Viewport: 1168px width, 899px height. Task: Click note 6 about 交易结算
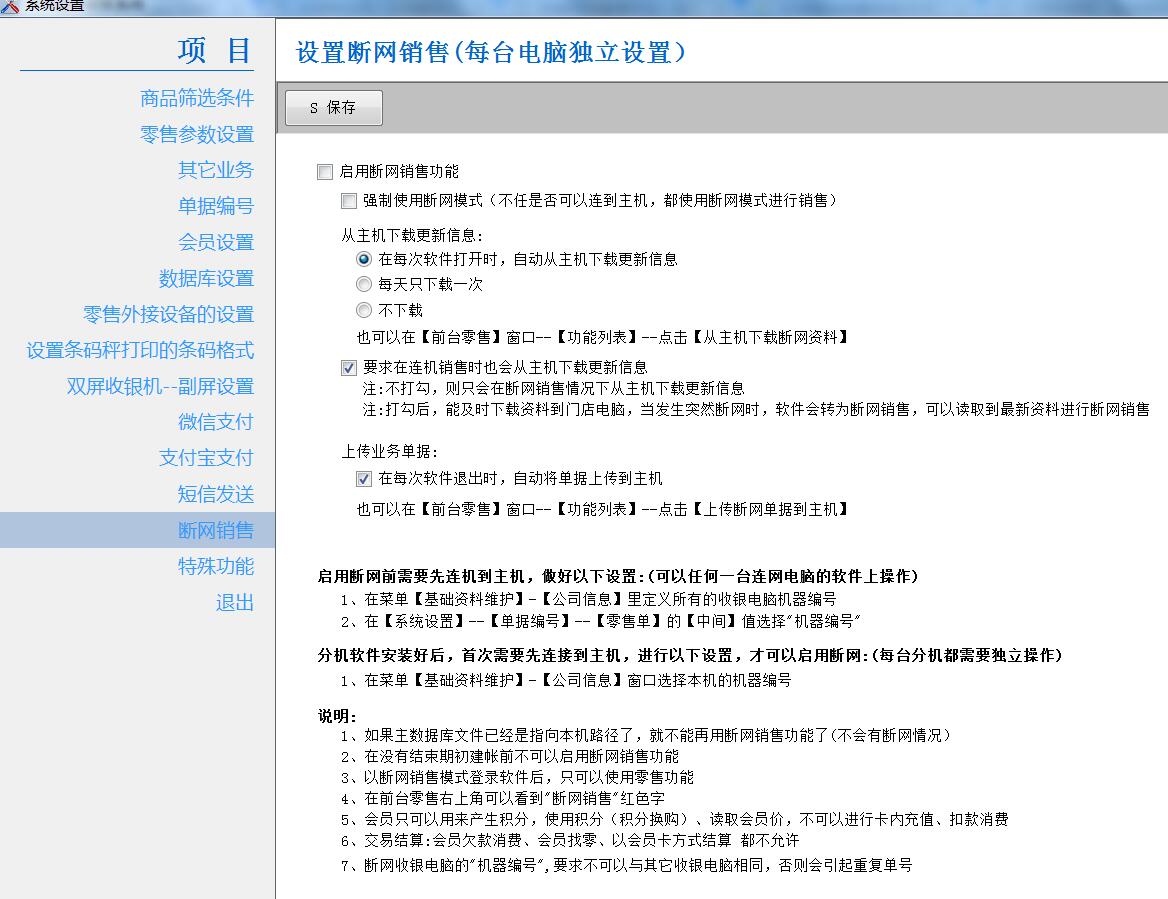click(570, 840)
